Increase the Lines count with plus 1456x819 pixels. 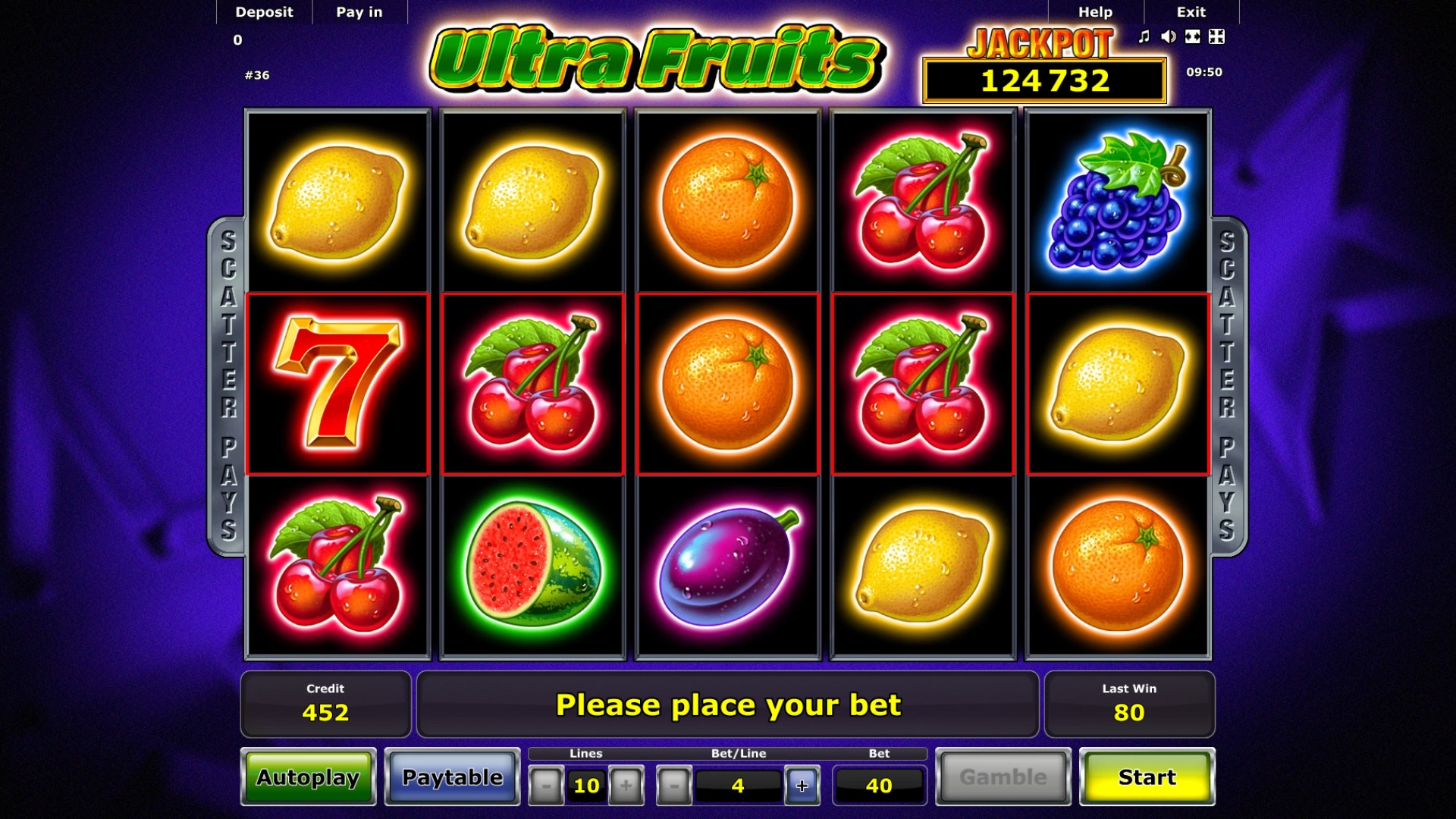pyautogui.click(x=626, y=786)
